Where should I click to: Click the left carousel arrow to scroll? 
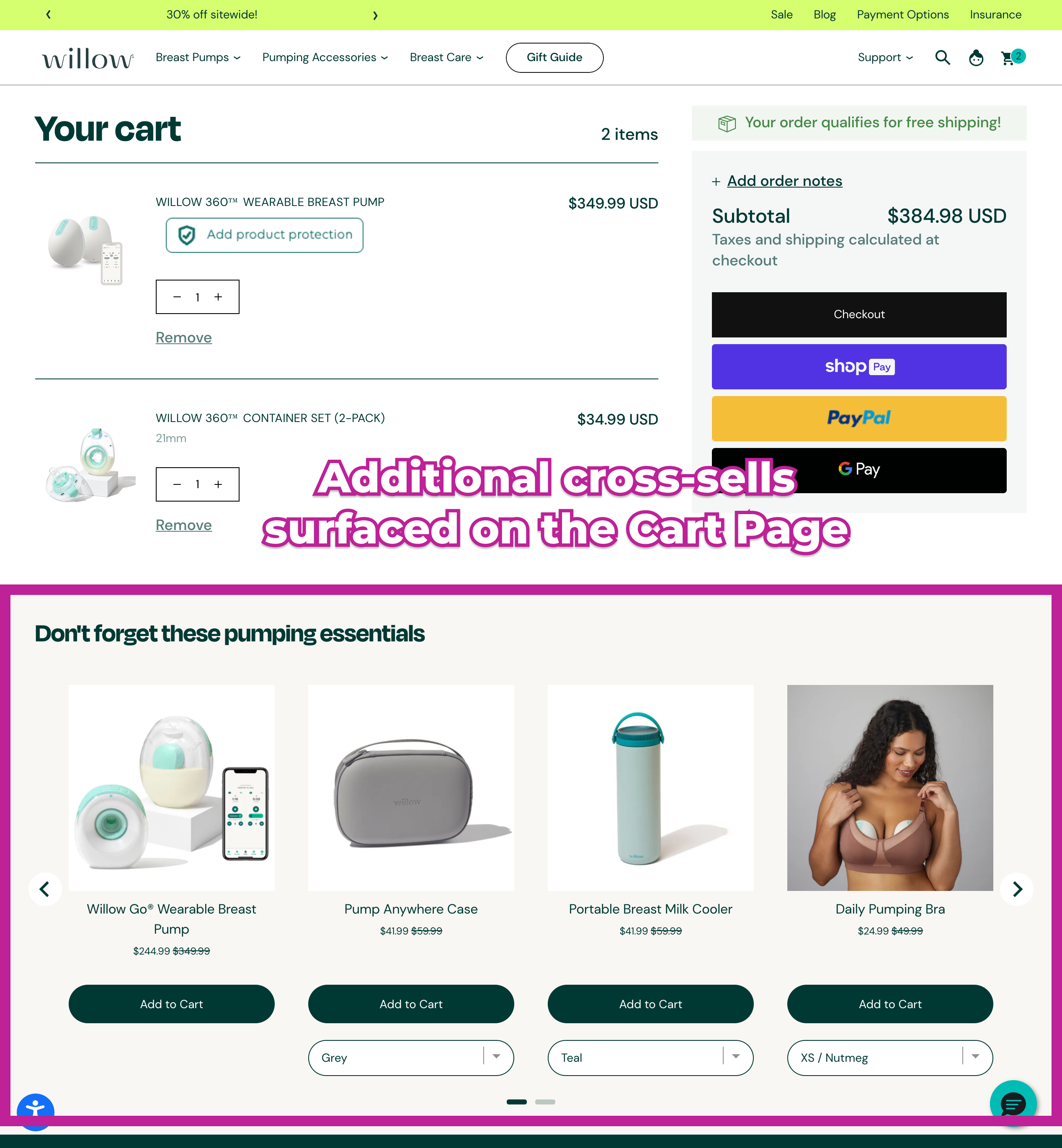tap(44, 889)
